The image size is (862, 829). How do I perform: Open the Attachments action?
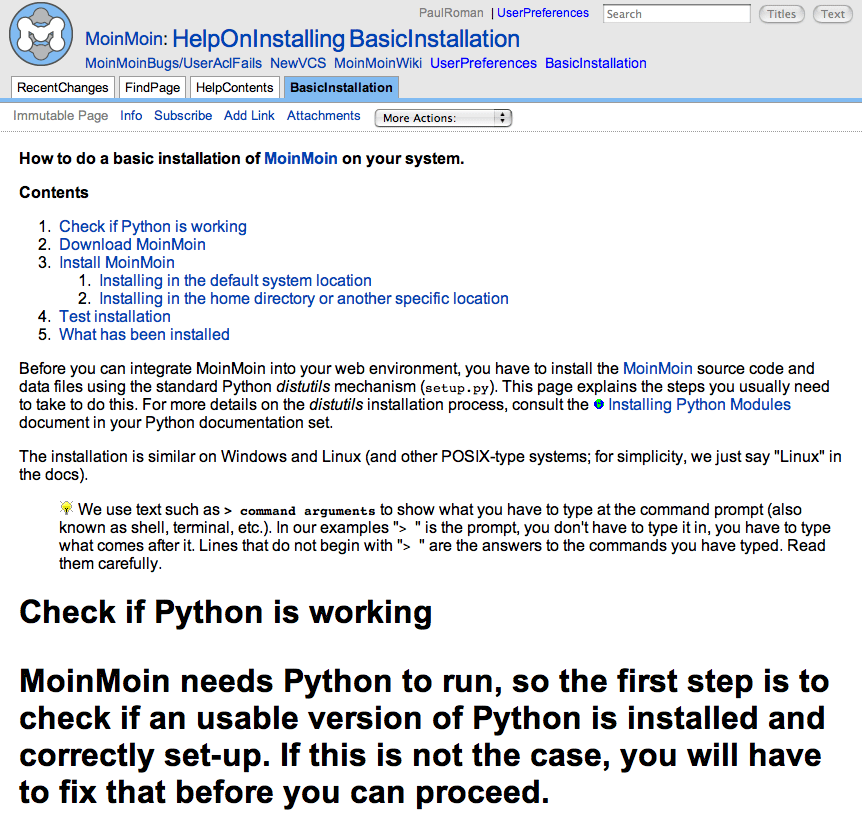pyautogui.click(x=323, y=115)
